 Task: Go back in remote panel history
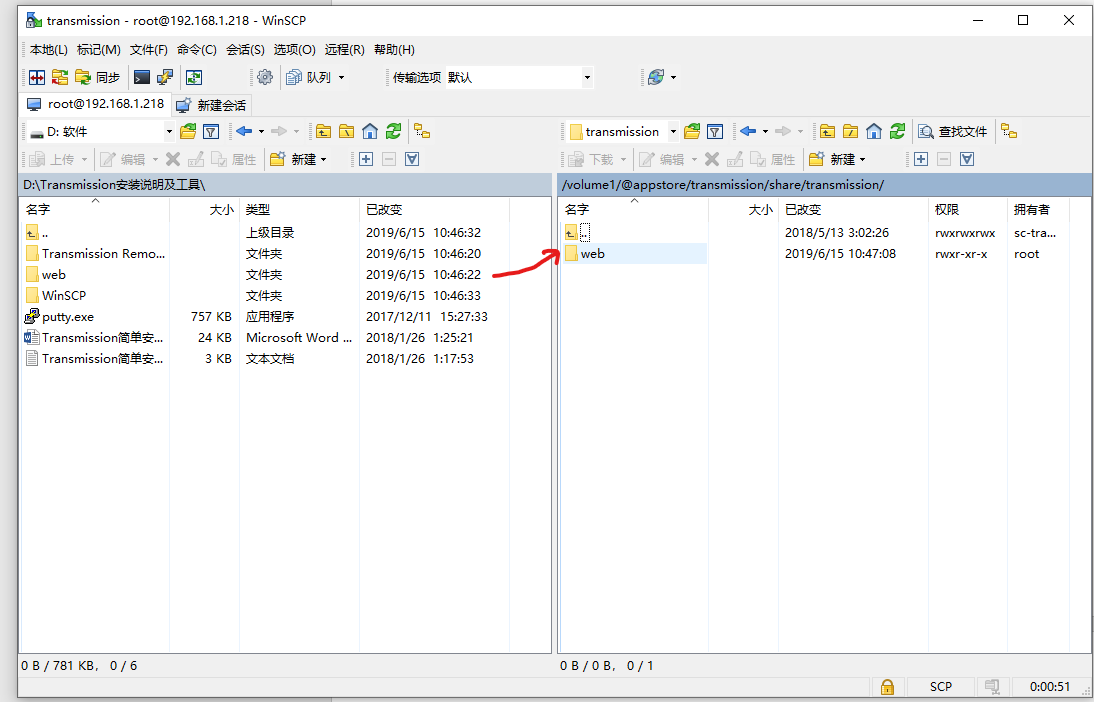pyautogui.click(x=748, y=131)
